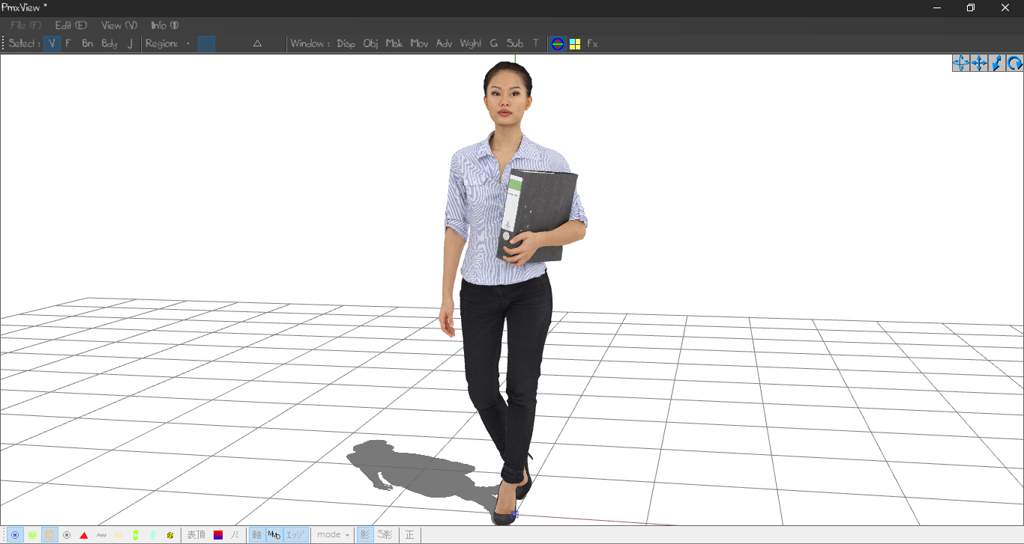Toggle the 軸 axis button
Screen dimensions: 1024x544
tap(257, 535)
